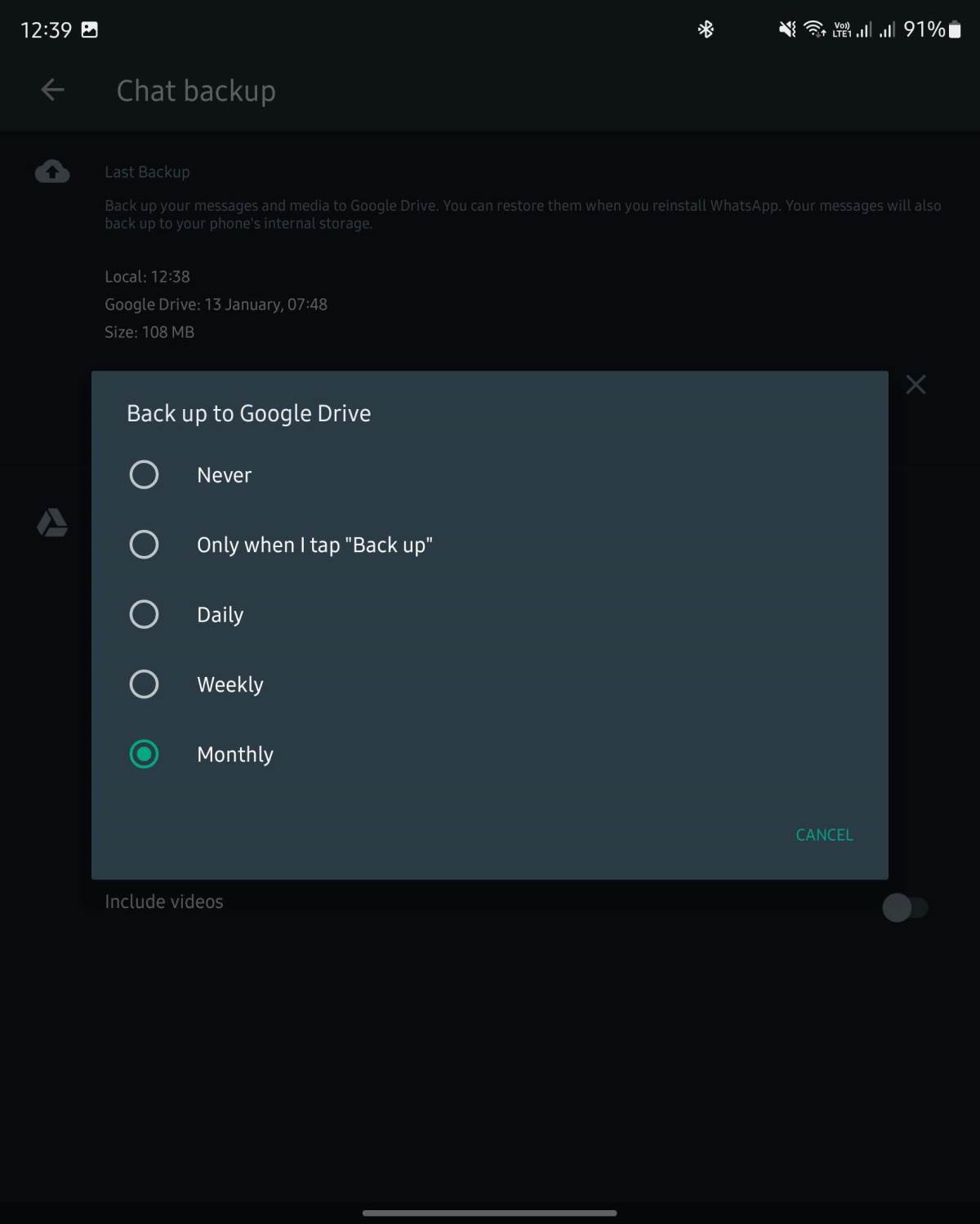Click the cloud upload Last Backup icon
This screenshot has height=1224, width=980.
pos(51,171)
